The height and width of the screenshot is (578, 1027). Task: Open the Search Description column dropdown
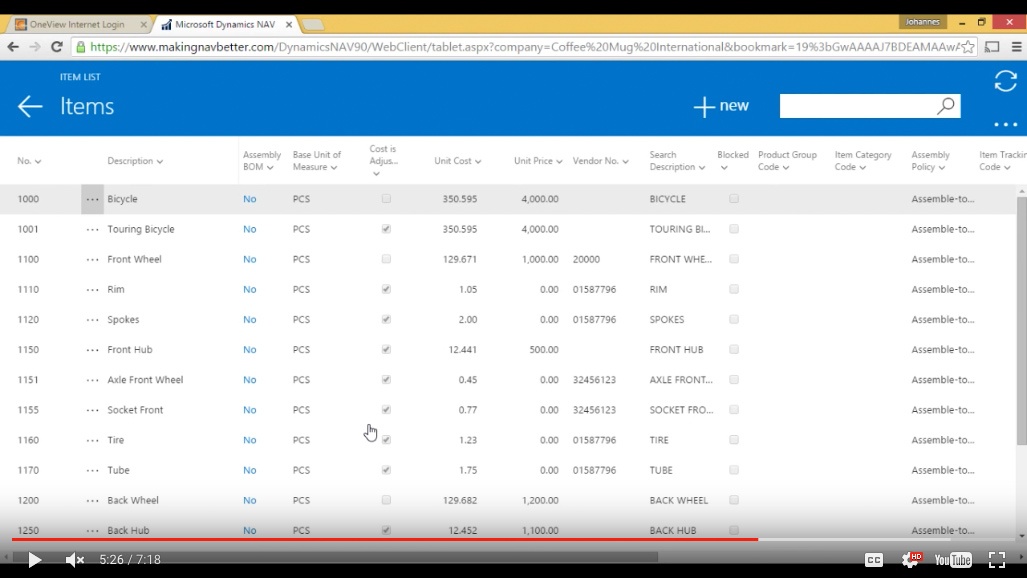[x=702, y=167]
